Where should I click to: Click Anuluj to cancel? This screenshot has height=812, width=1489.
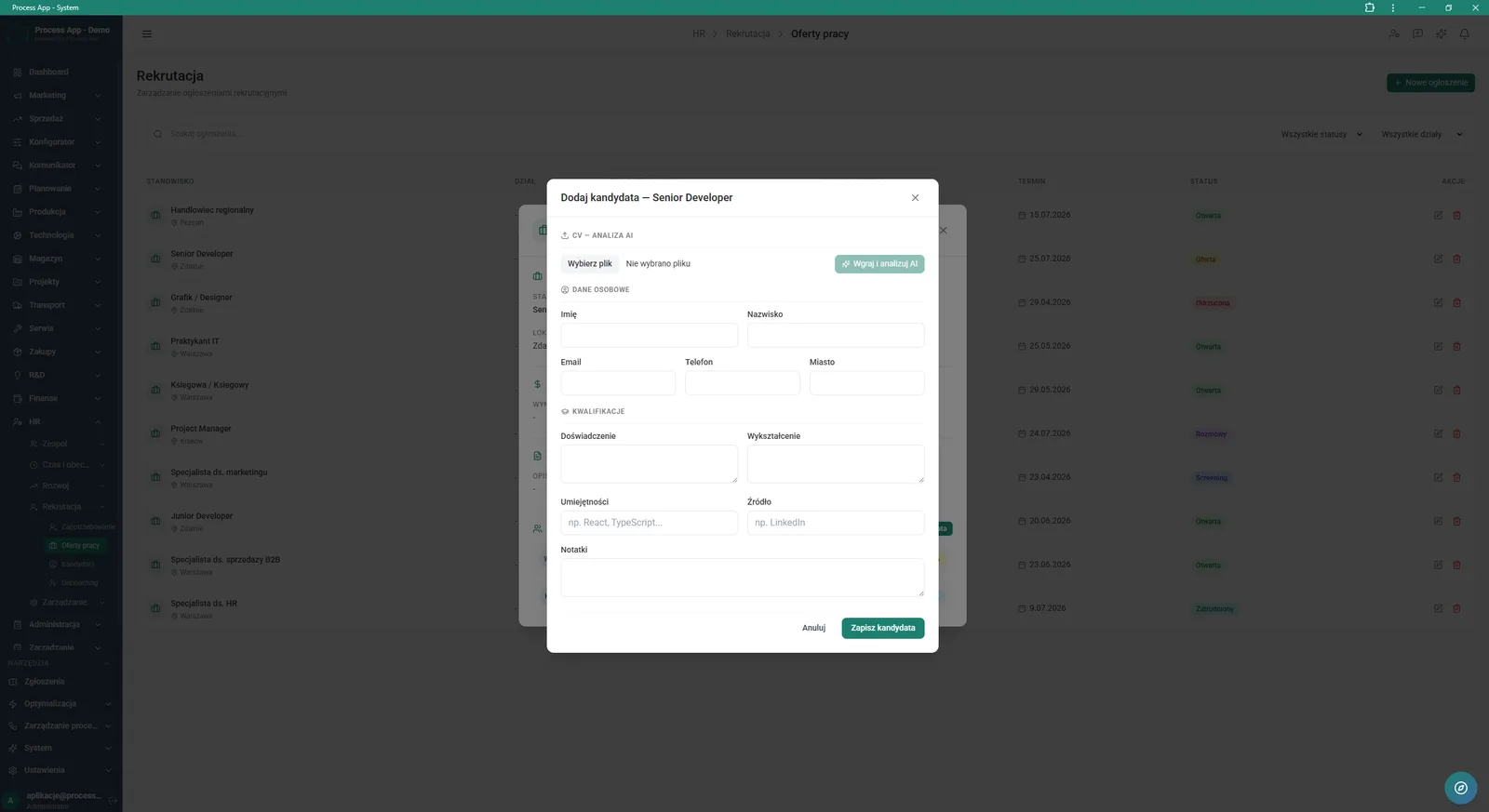coord(813,629)
